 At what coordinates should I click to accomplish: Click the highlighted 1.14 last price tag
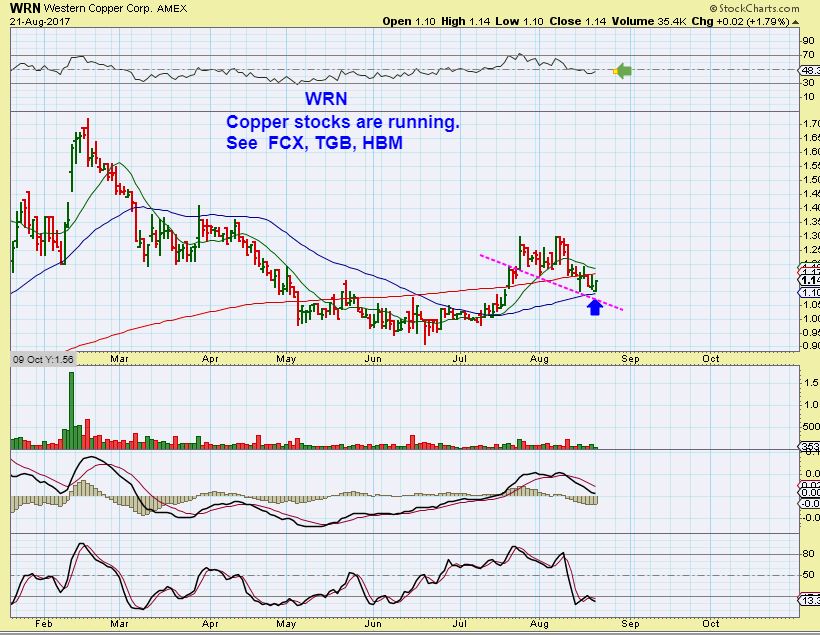pos(810,281)
